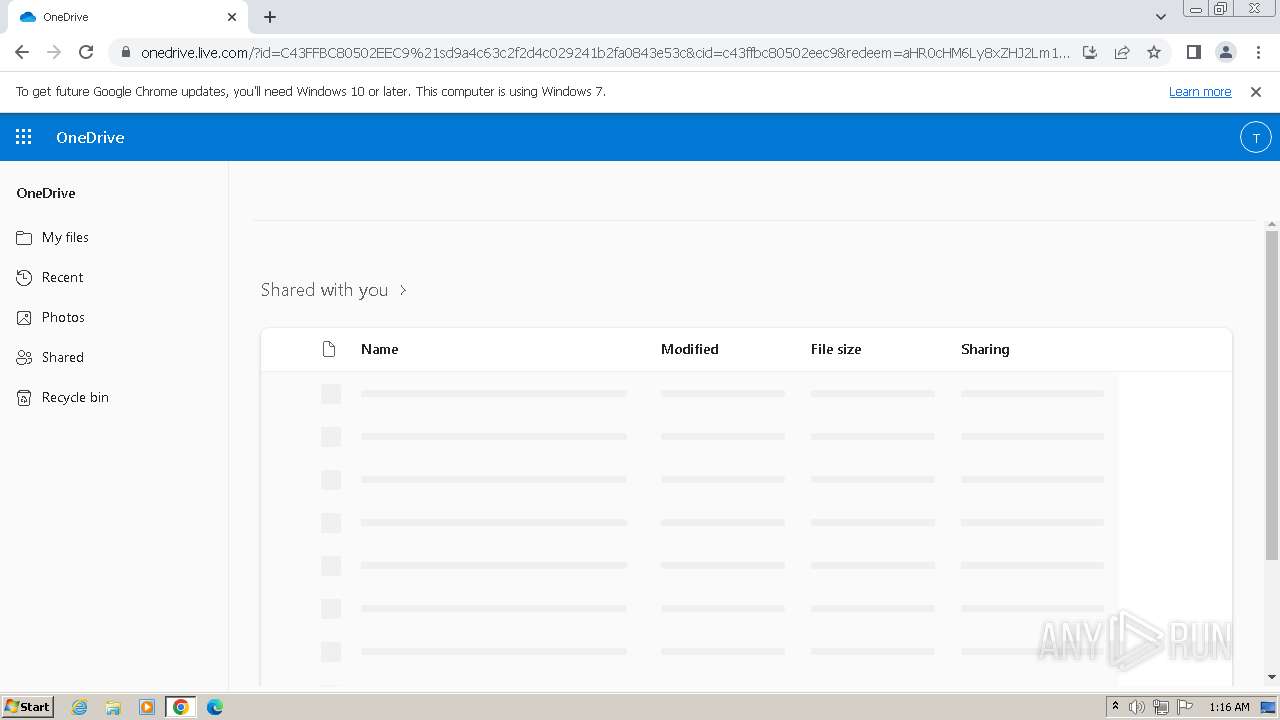1280x720 pixels.
Task: Close the OneDrive tab
Action: click(x=232, y=17)
